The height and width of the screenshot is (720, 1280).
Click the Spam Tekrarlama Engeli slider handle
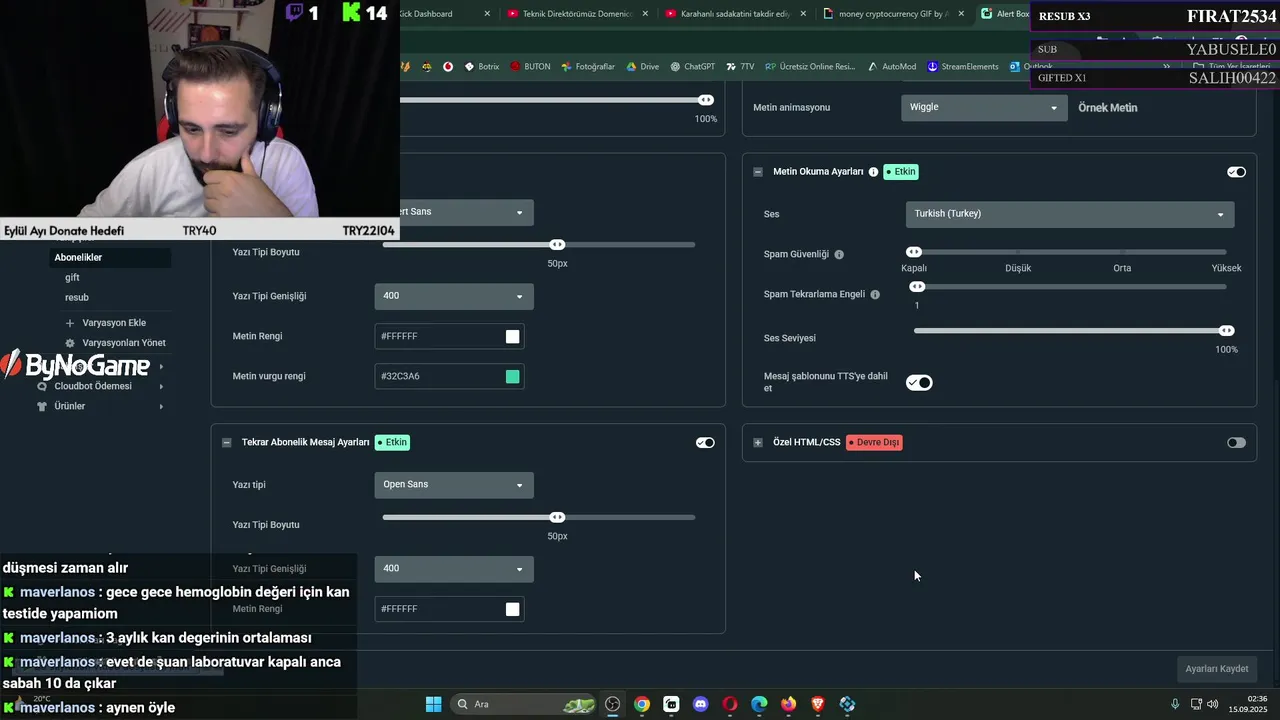(917, 287)
